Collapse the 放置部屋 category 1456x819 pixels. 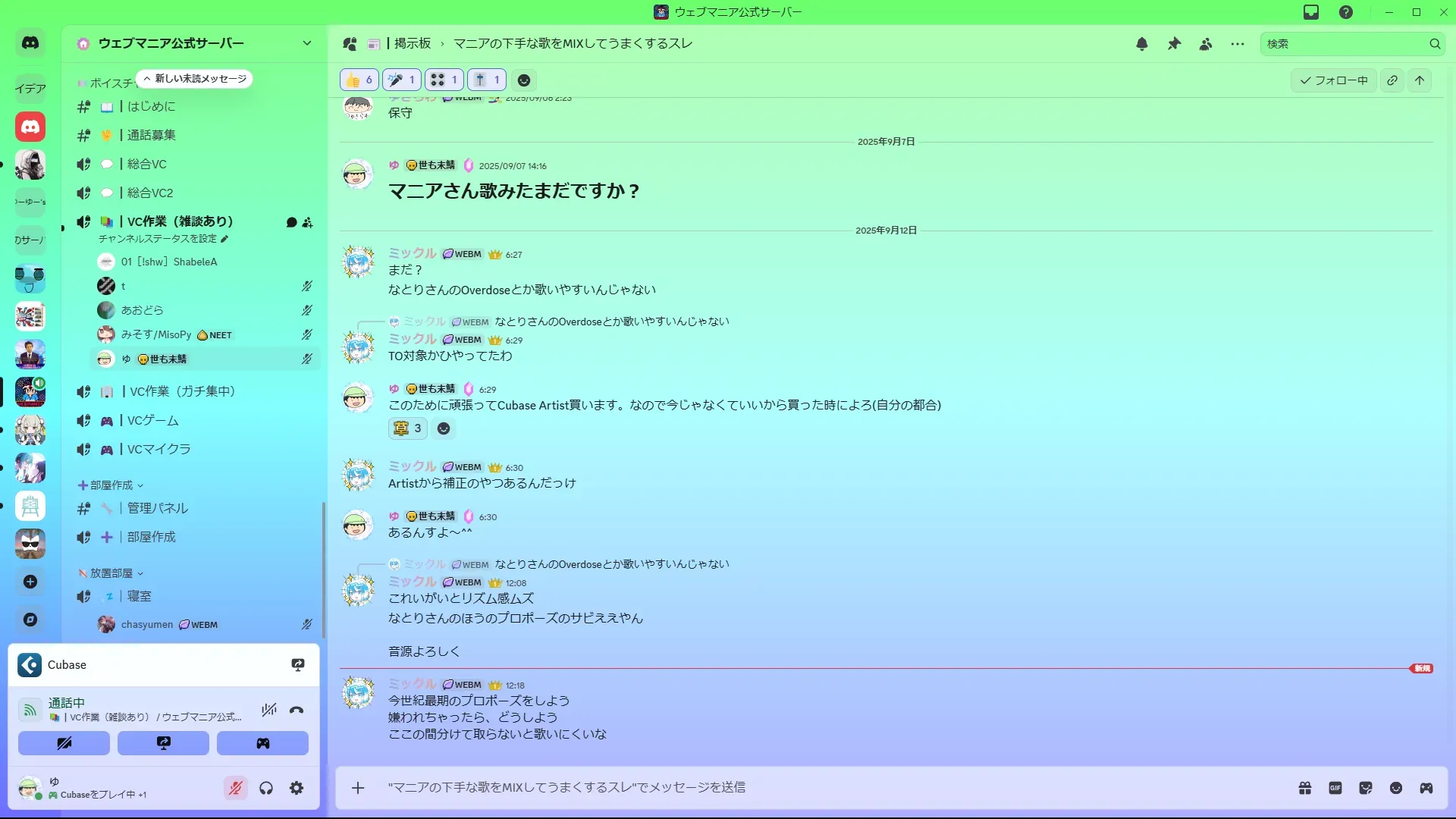111,573
